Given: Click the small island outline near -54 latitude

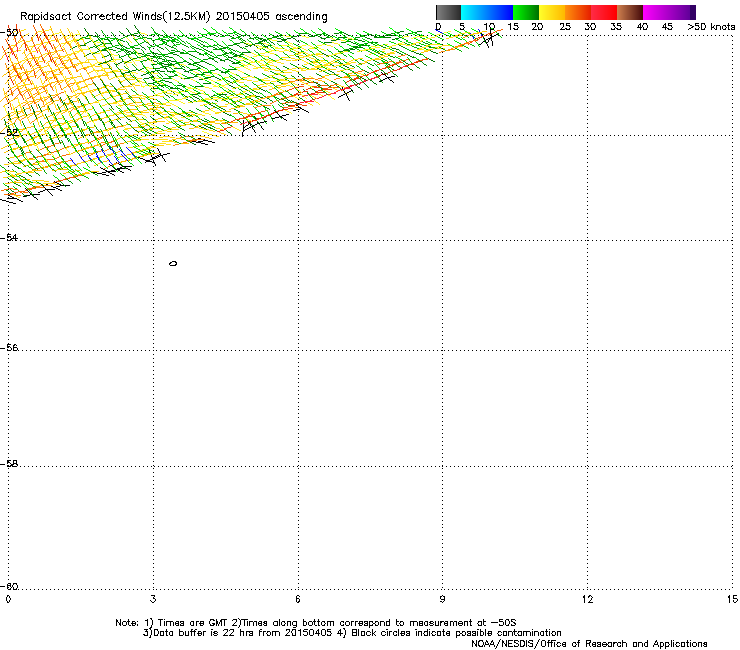Looking at the screenshot, I should (x=173, y=263).
